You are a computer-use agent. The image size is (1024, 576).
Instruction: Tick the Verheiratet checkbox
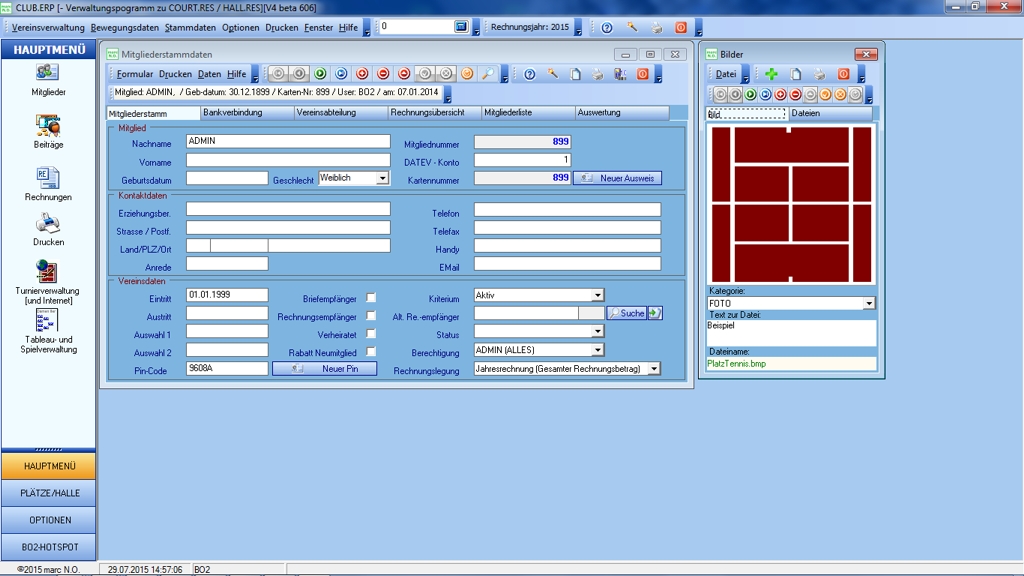coord(371,334)
